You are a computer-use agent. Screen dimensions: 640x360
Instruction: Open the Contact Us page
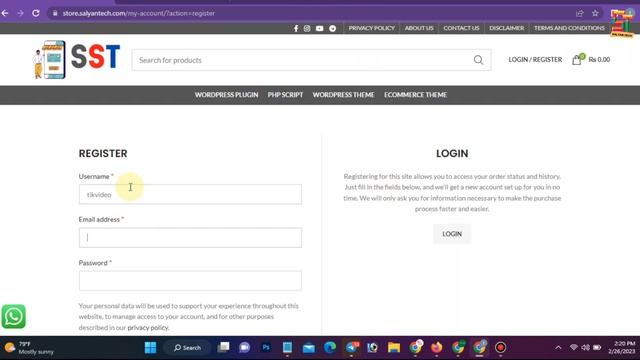coord(461,28)
